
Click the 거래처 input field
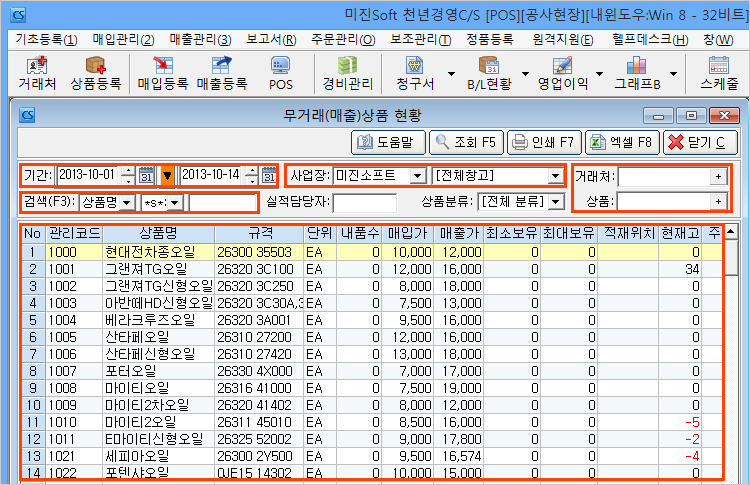pyautogui.click(x=664, y=176)
